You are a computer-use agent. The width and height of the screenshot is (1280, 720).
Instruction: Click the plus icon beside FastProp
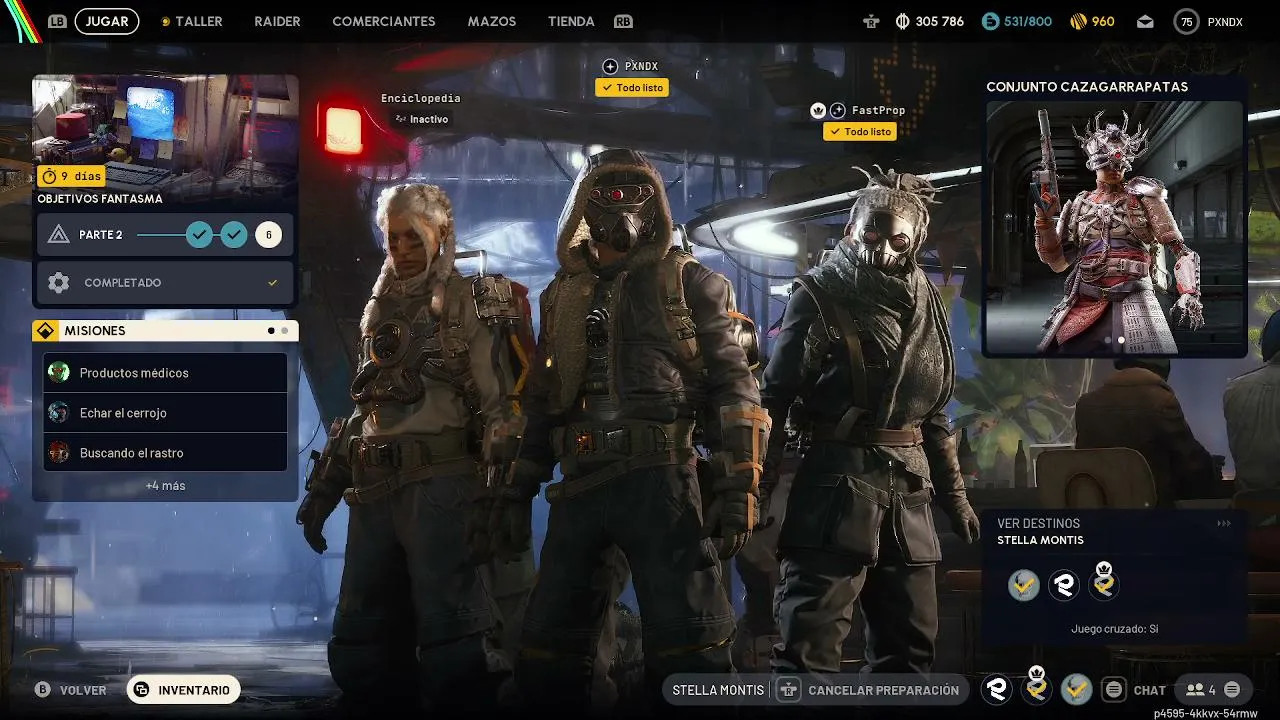coord(838,110)
